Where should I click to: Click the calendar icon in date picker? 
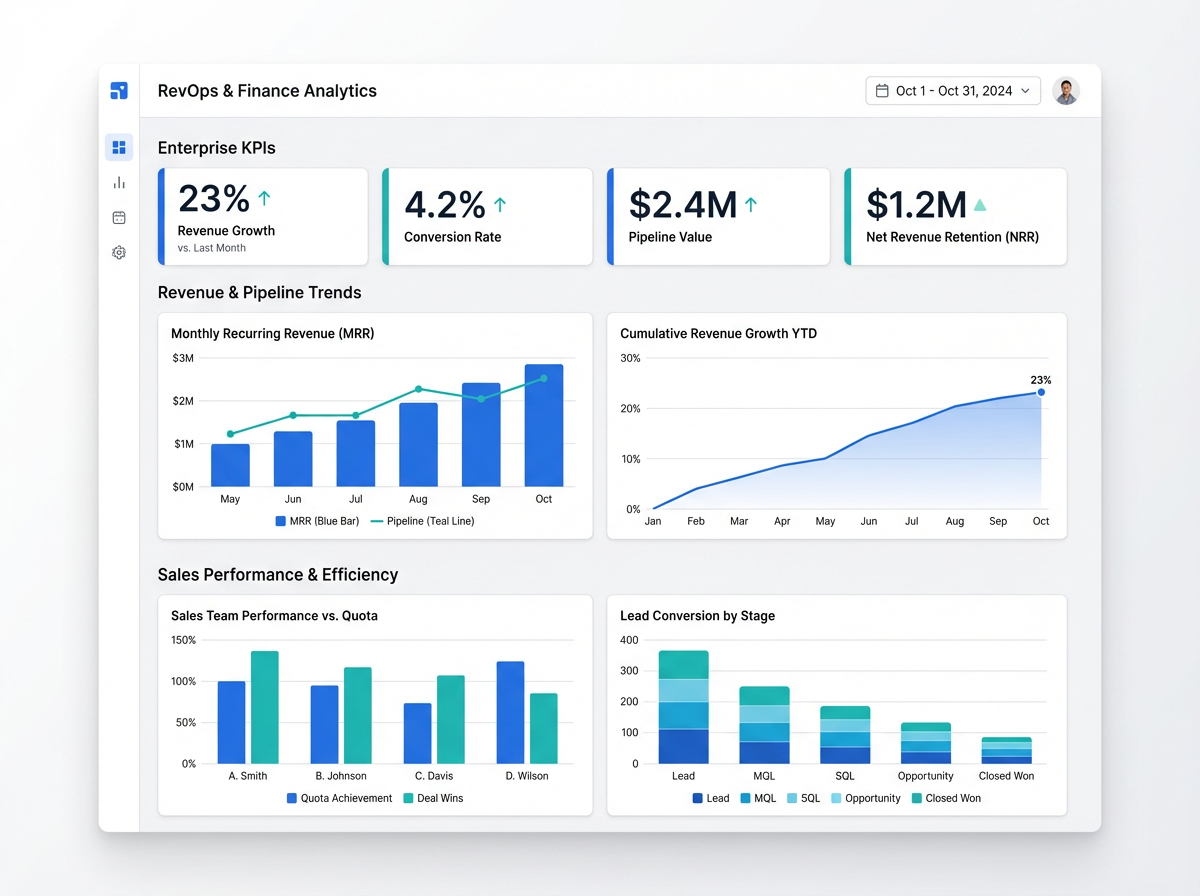[x=882, y=91]
